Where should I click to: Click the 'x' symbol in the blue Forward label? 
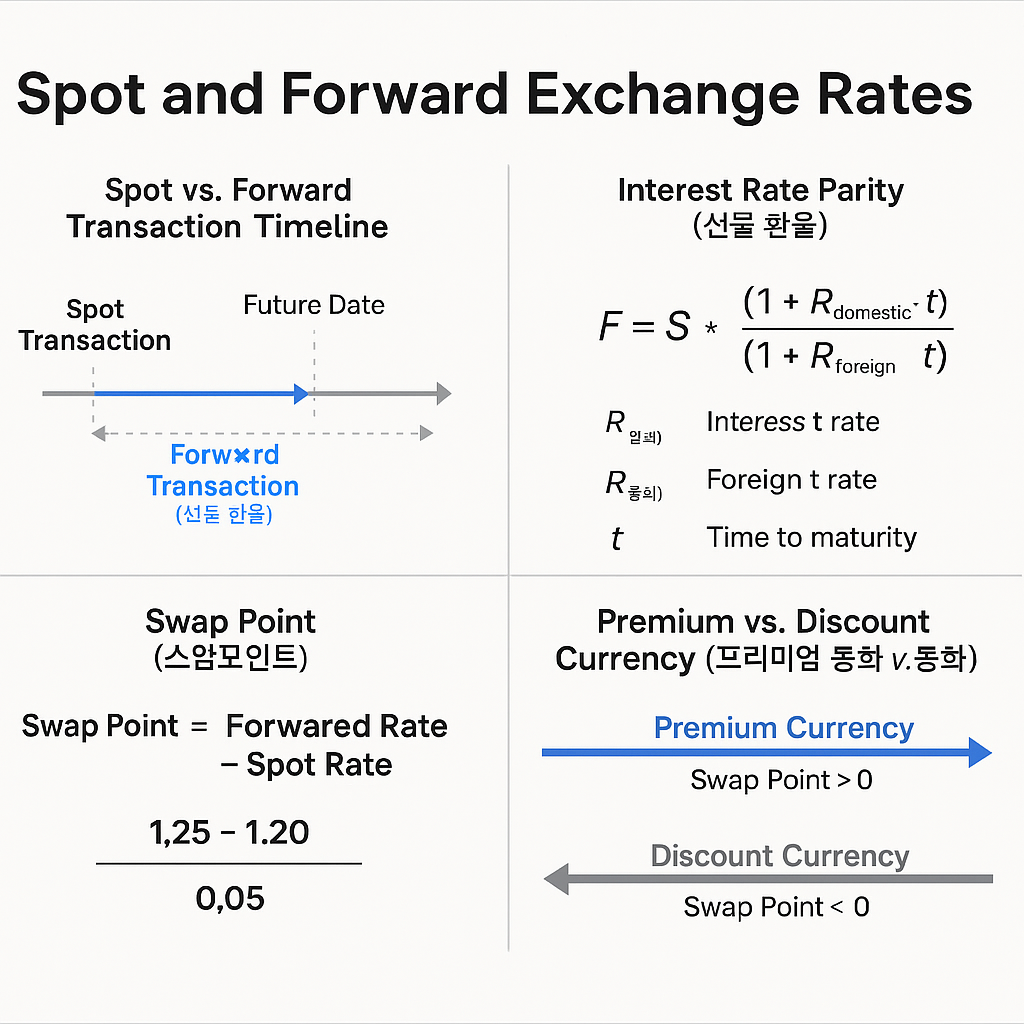[239, 456]
